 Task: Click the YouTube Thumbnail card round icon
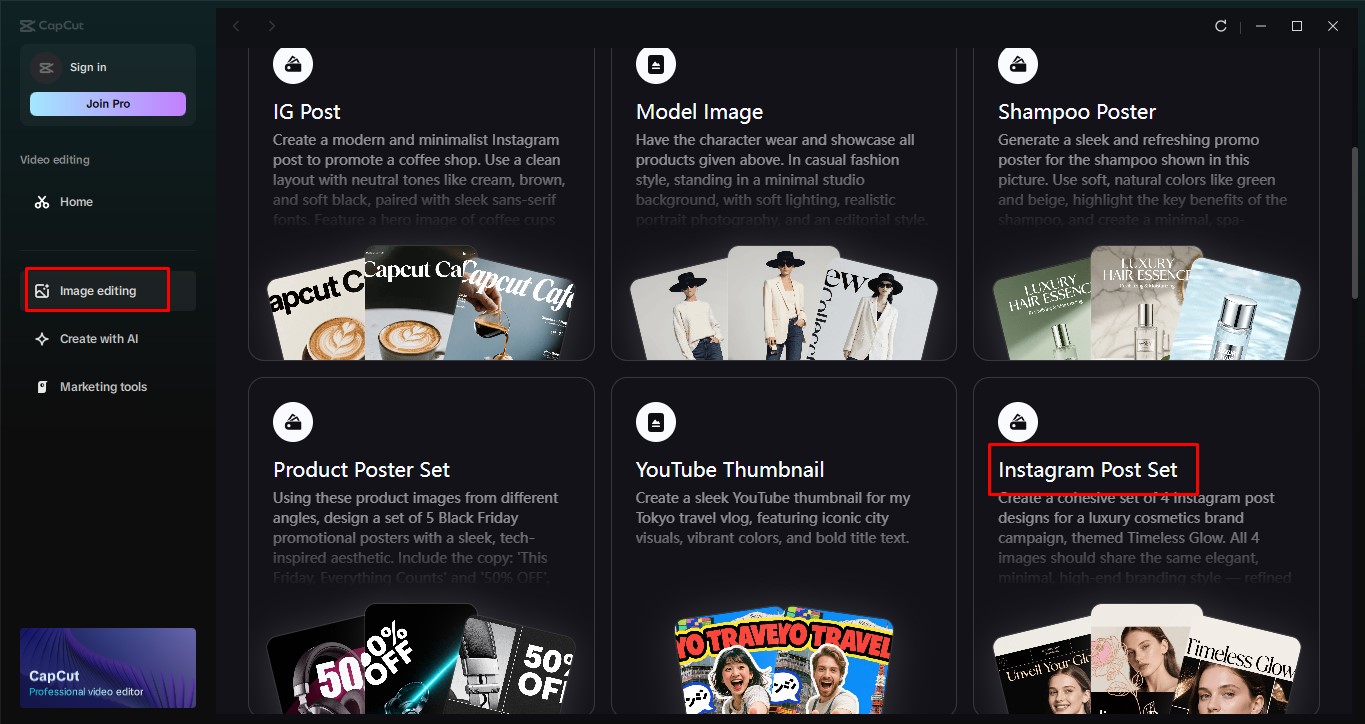click(x=656, y=422)
